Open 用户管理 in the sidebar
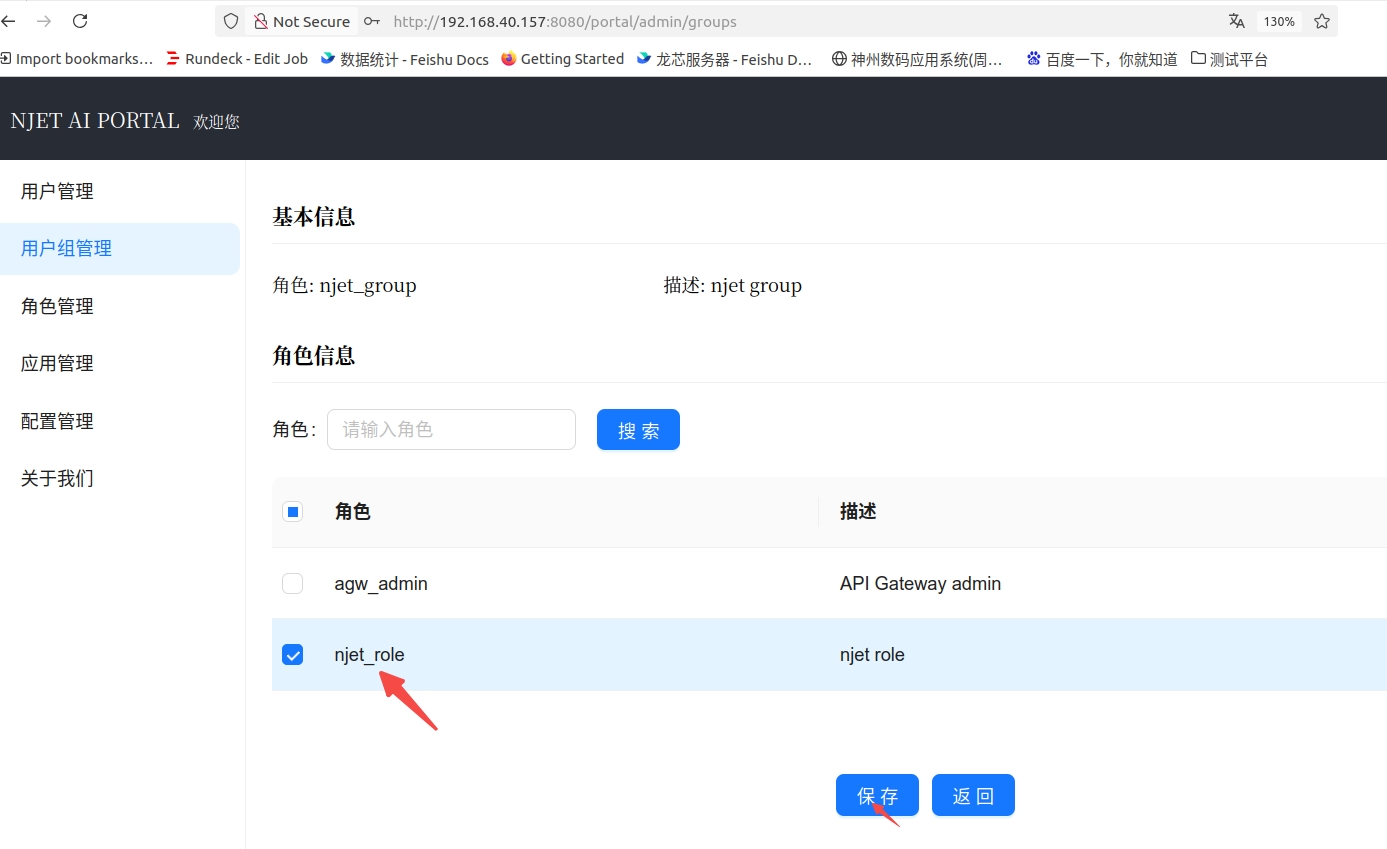Image resolution: width=1387 pixels, height=849 pixels. click(x=57, y=191)
